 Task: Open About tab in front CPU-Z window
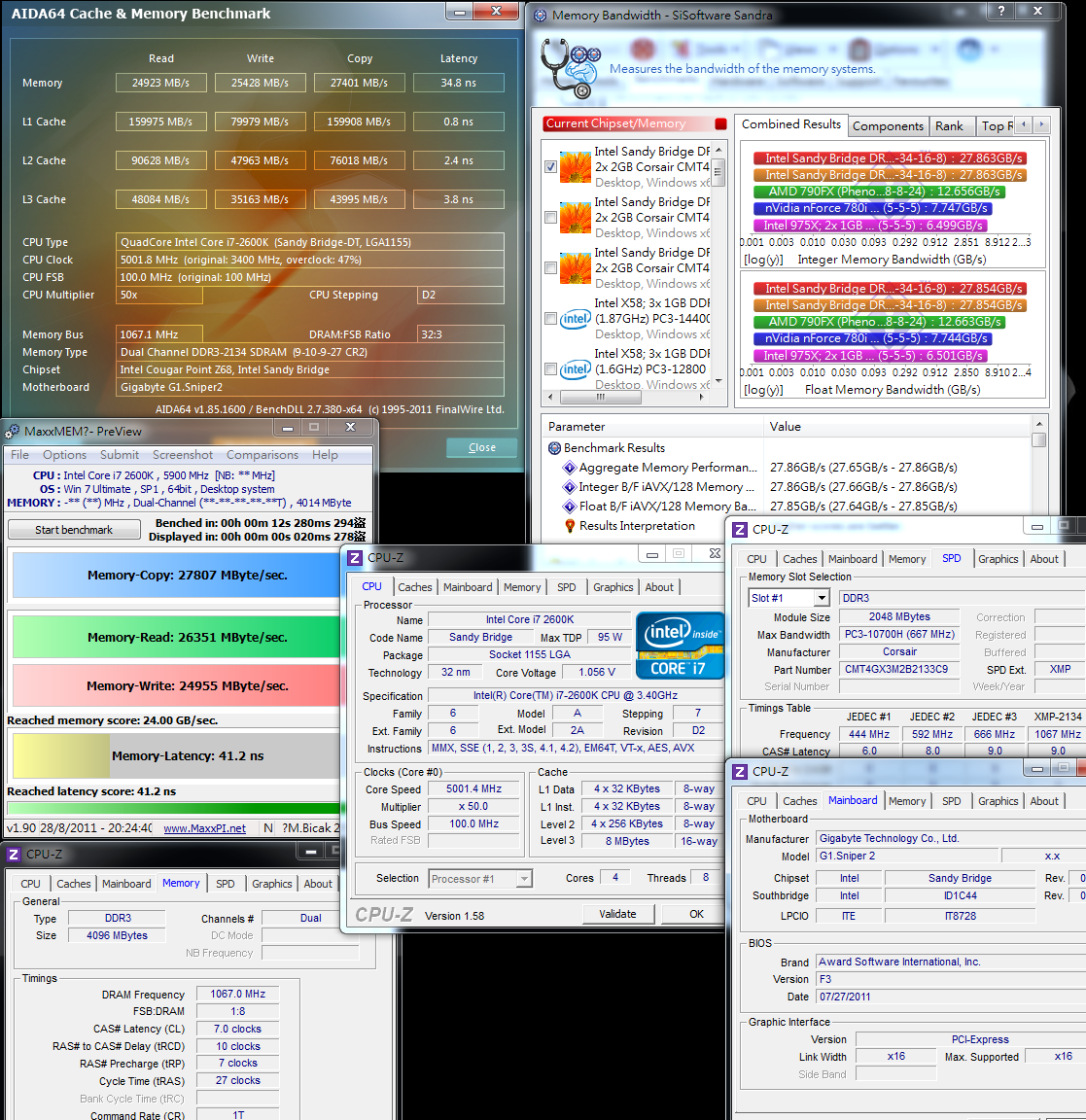coord(659,587)
